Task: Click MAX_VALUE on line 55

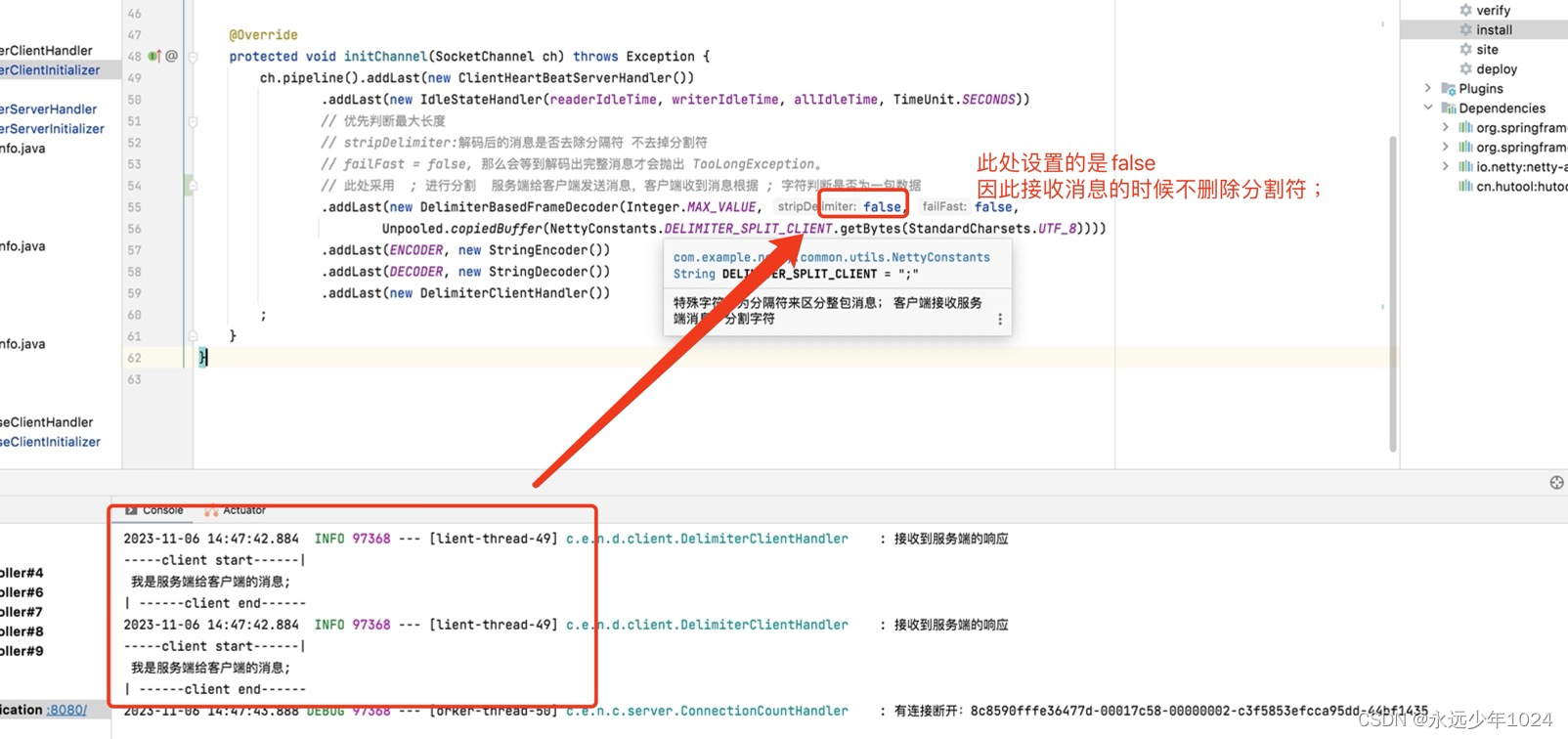Action: click(721, 207)
